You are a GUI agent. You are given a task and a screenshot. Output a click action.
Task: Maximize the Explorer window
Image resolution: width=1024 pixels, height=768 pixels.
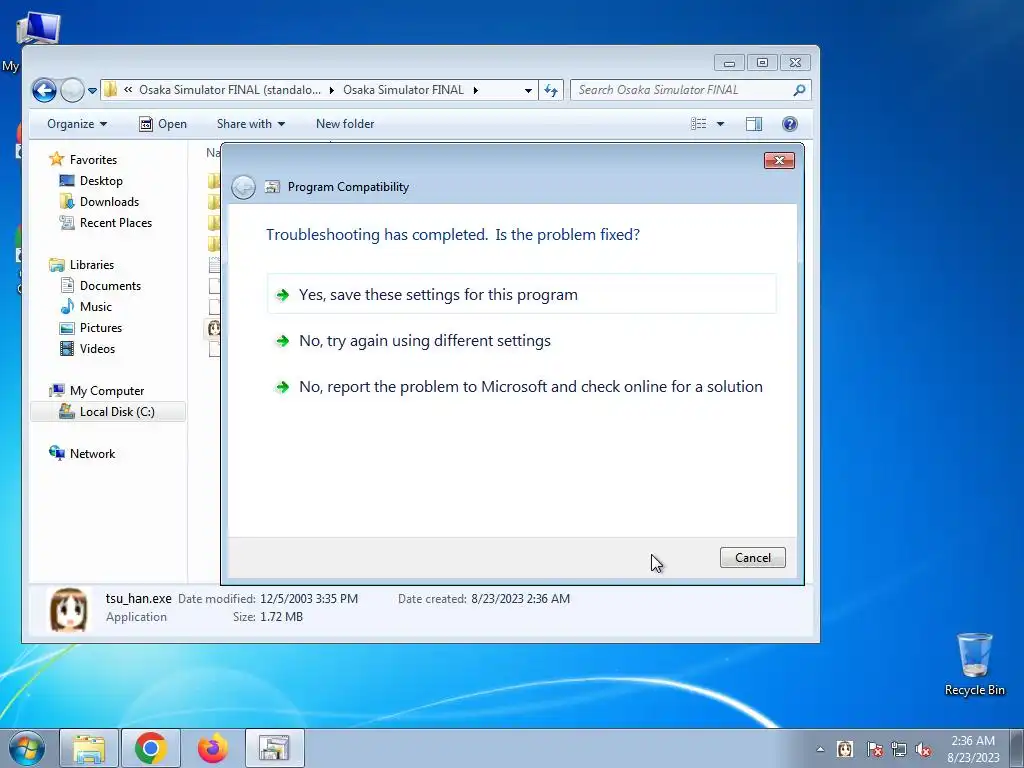762,63
